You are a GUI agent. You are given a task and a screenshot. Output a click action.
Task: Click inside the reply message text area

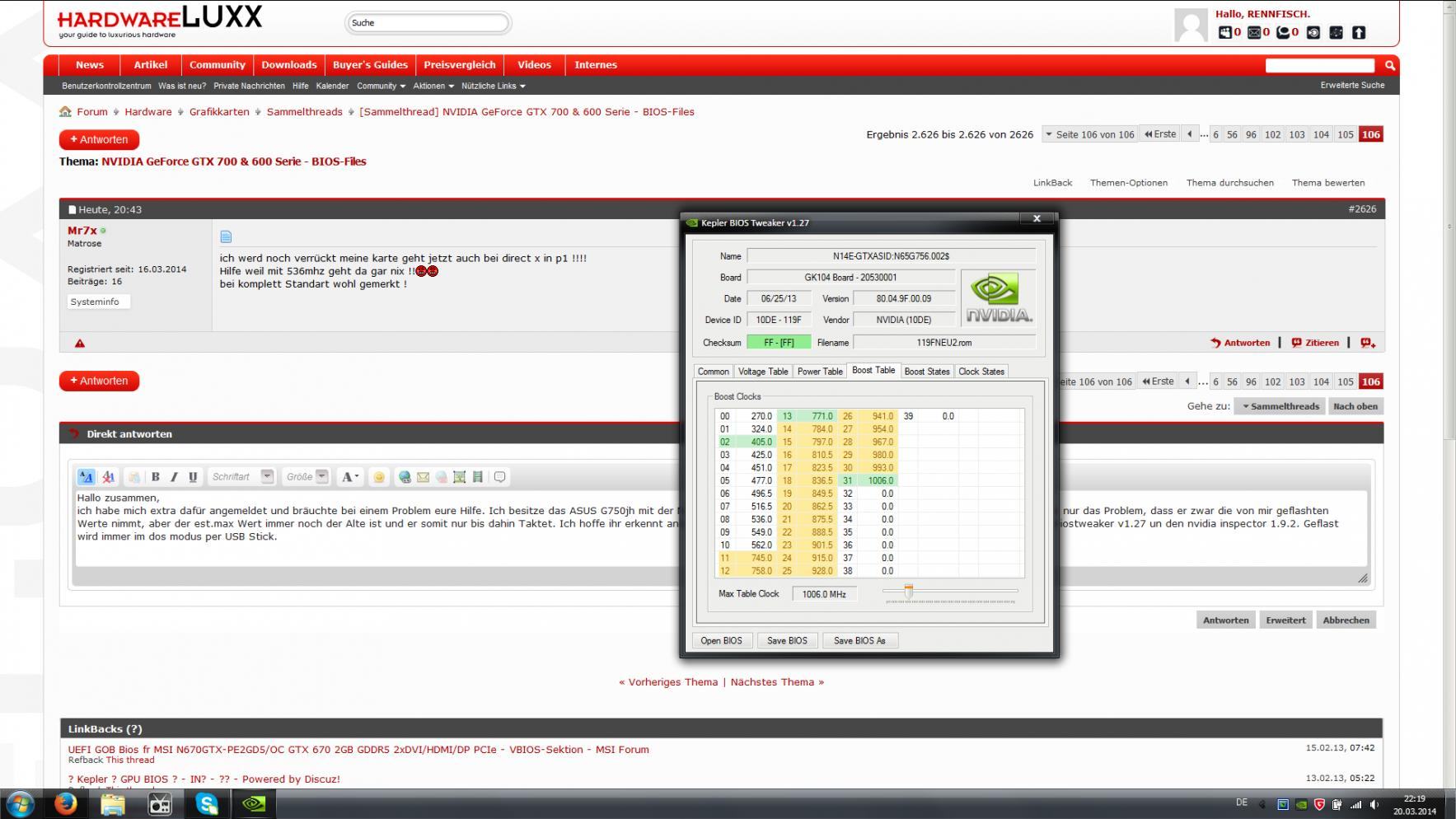pos(720,528)
